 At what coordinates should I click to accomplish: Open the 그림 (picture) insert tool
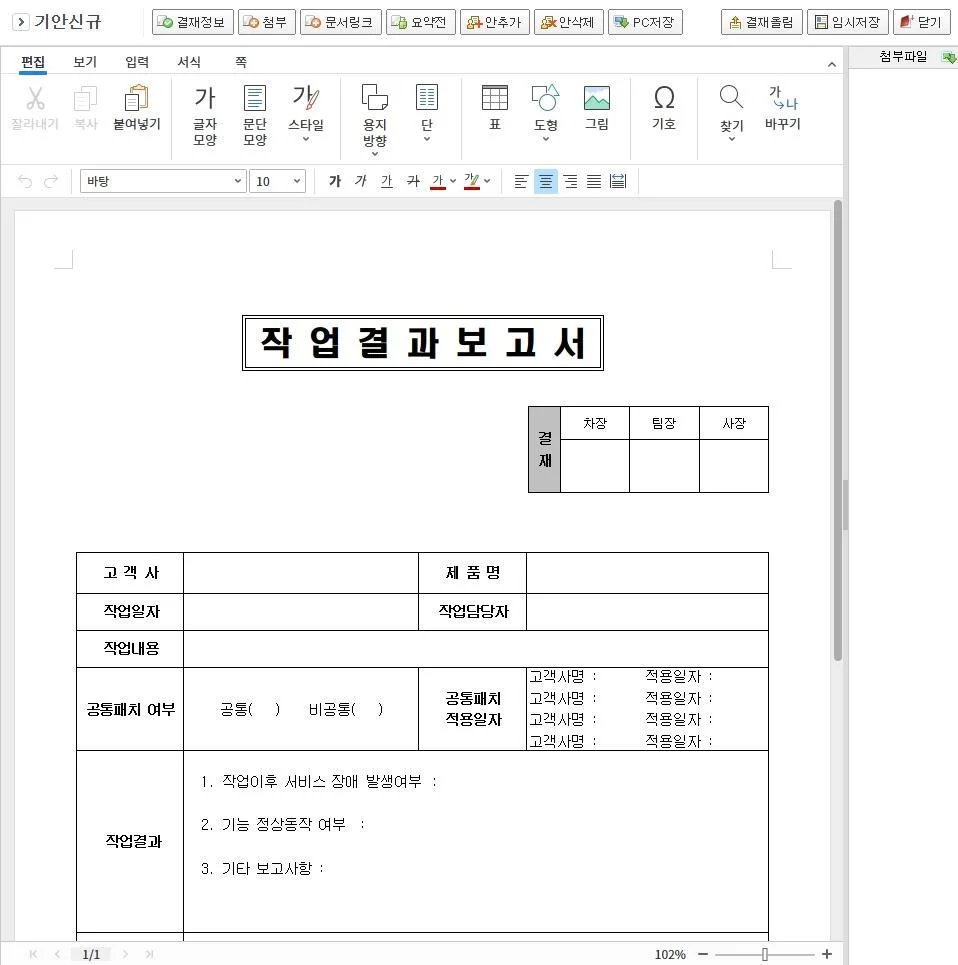tap(596, 99)
